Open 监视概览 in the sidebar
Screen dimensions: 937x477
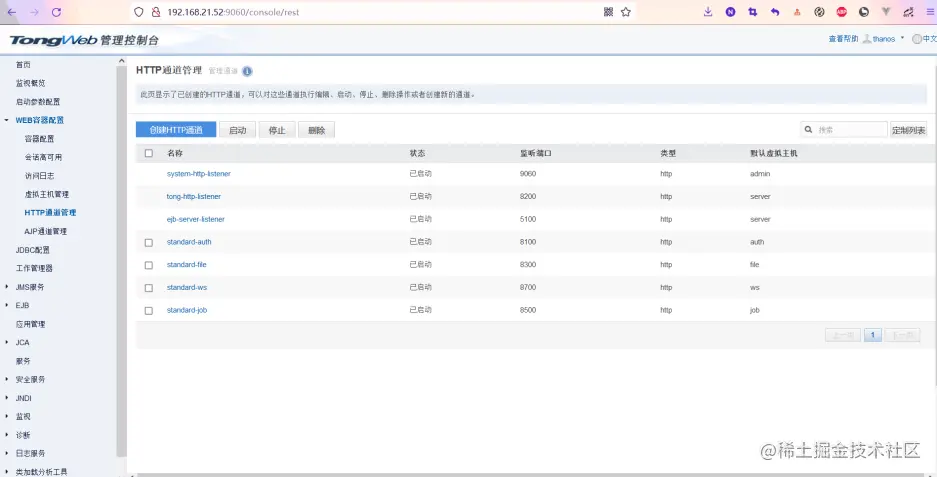coord(30,83)
